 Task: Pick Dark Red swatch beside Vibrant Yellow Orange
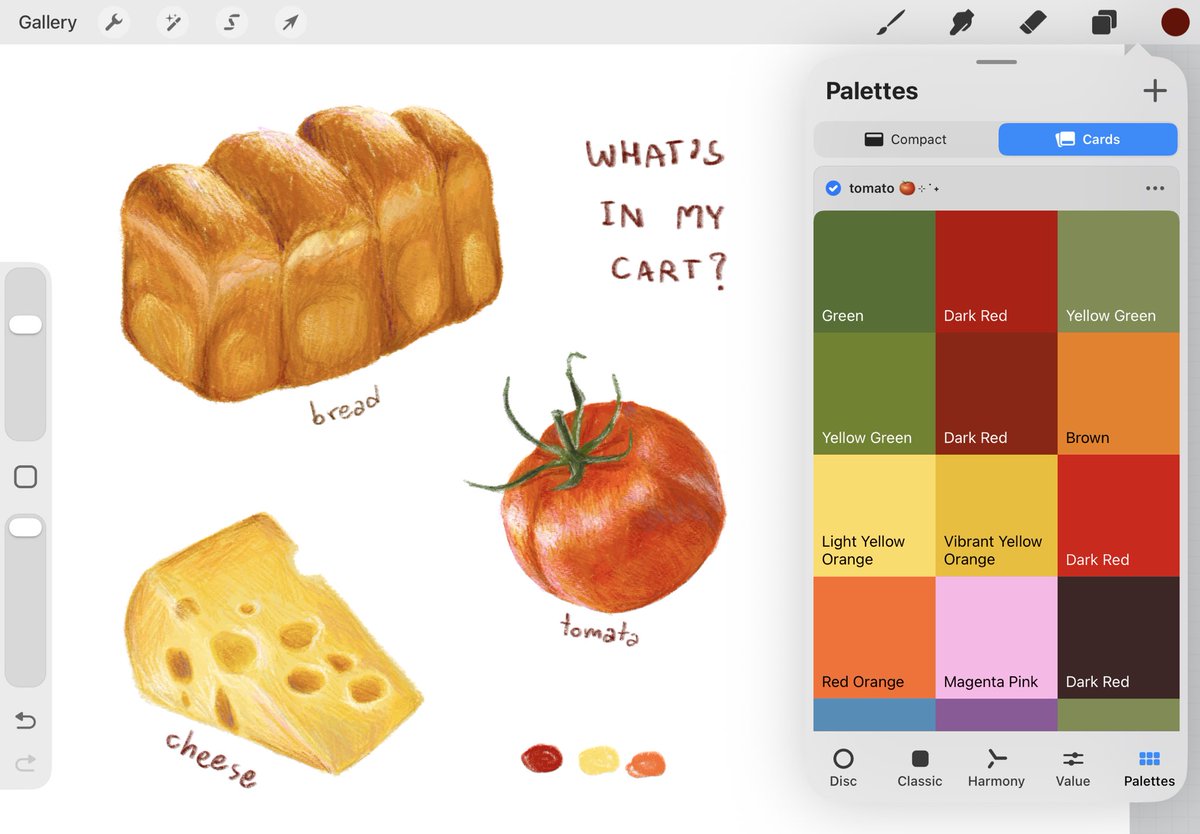1118,515
